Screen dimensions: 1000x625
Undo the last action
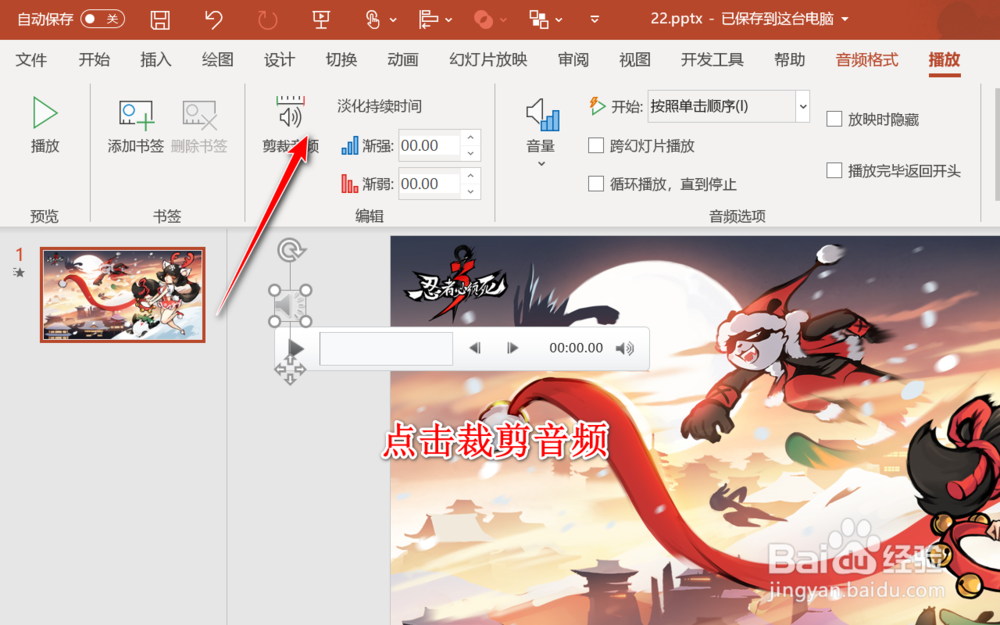click(x=213, y=19)
